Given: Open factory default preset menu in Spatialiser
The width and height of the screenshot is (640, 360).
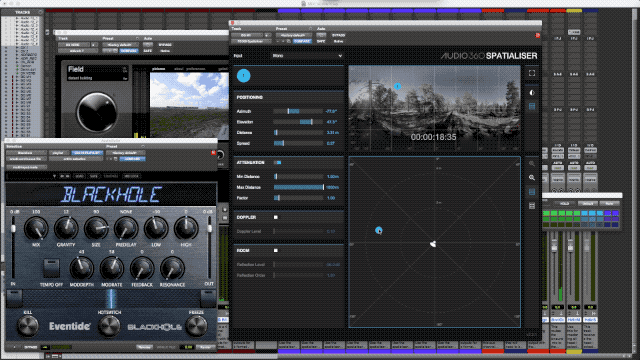Looking at the screenshot, I should tap(293, 36).
